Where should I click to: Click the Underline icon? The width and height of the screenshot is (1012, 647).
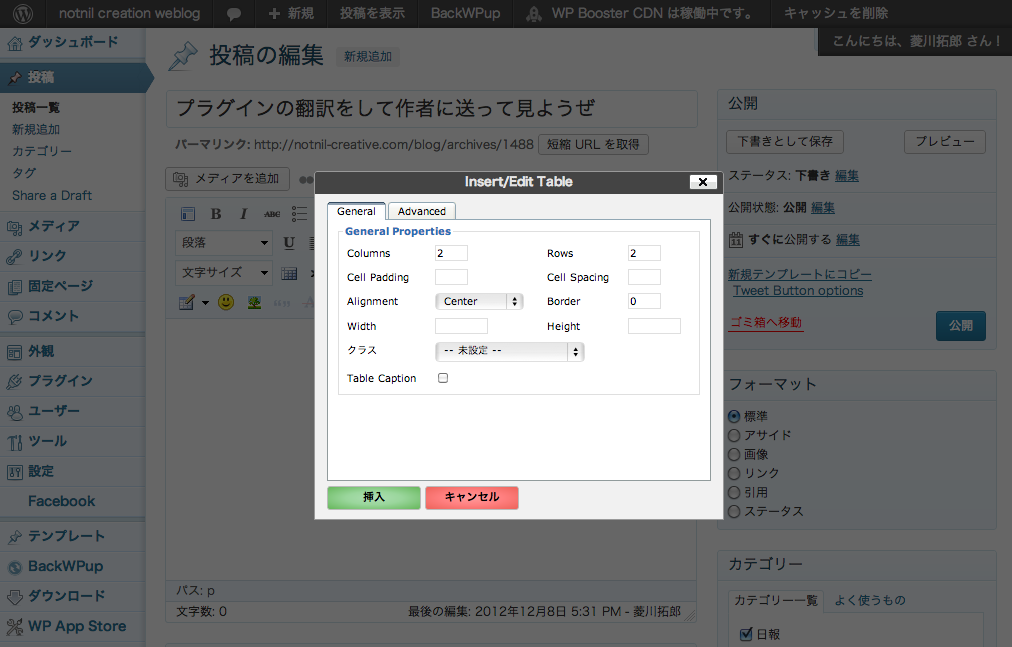[289, 243]
